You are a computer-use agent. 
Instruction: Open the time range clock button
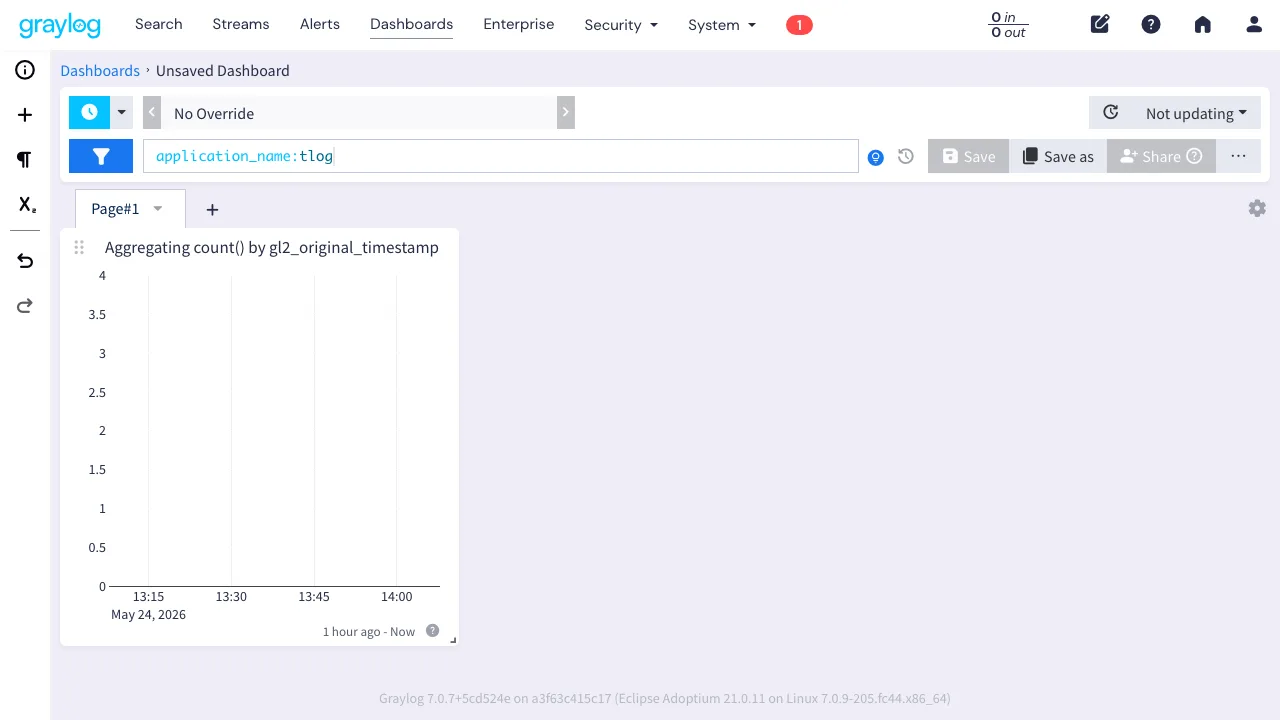pos(89,113)
